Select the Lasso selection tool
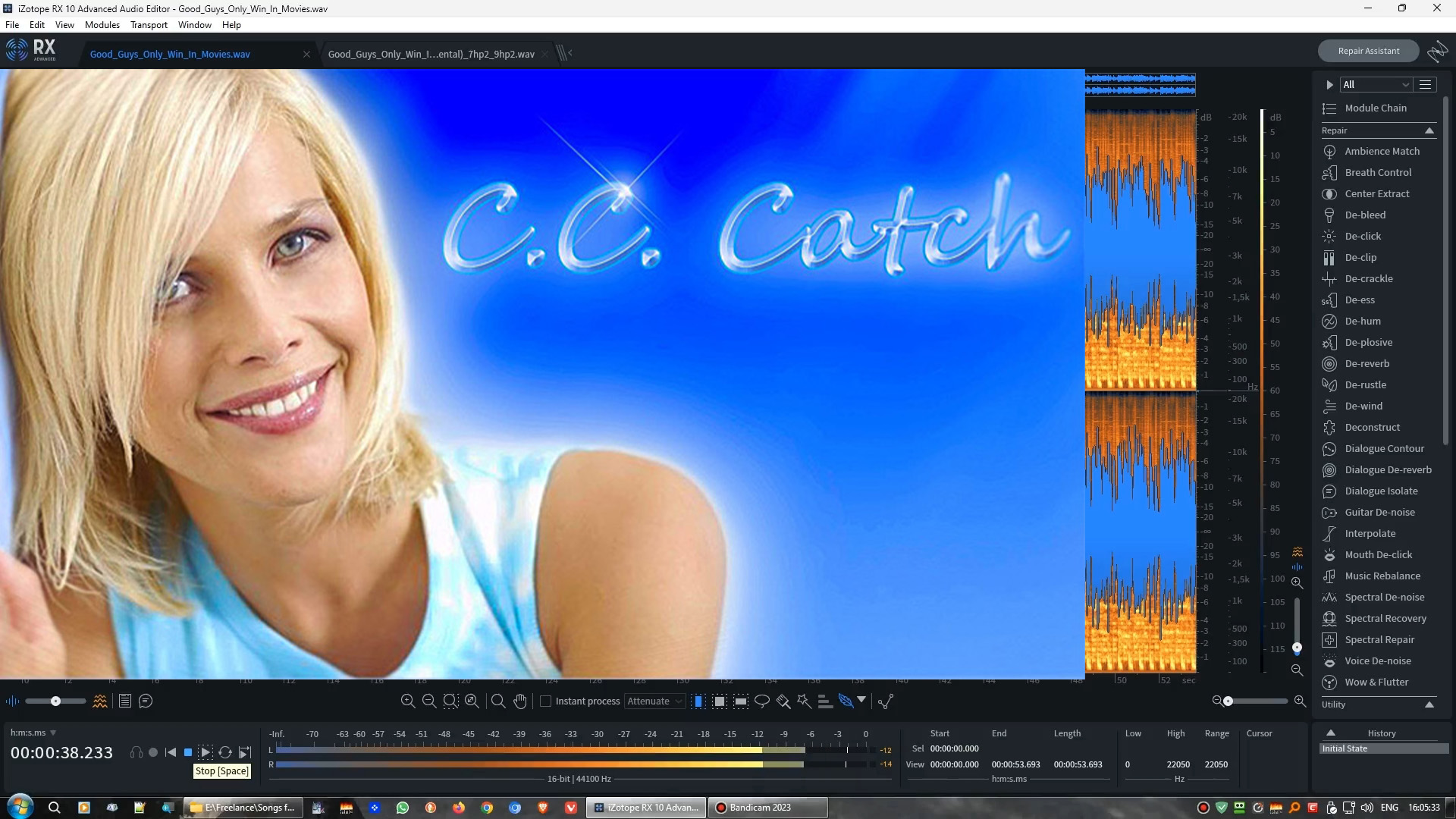The image size is (1456, 819). (762, 701)
